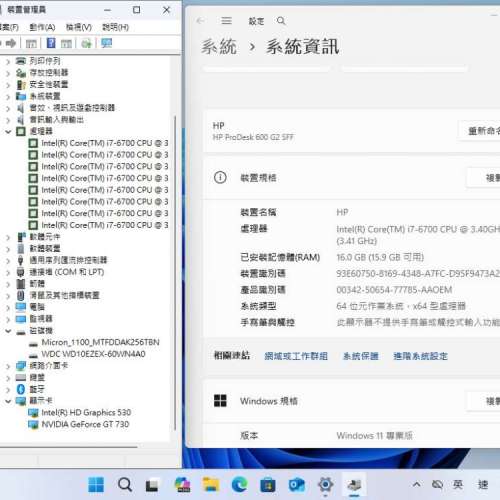Viewport: 500px width, 500px height.
Task: Select Intel(R) HD Graphics 530
Action: tap(86, 413)
